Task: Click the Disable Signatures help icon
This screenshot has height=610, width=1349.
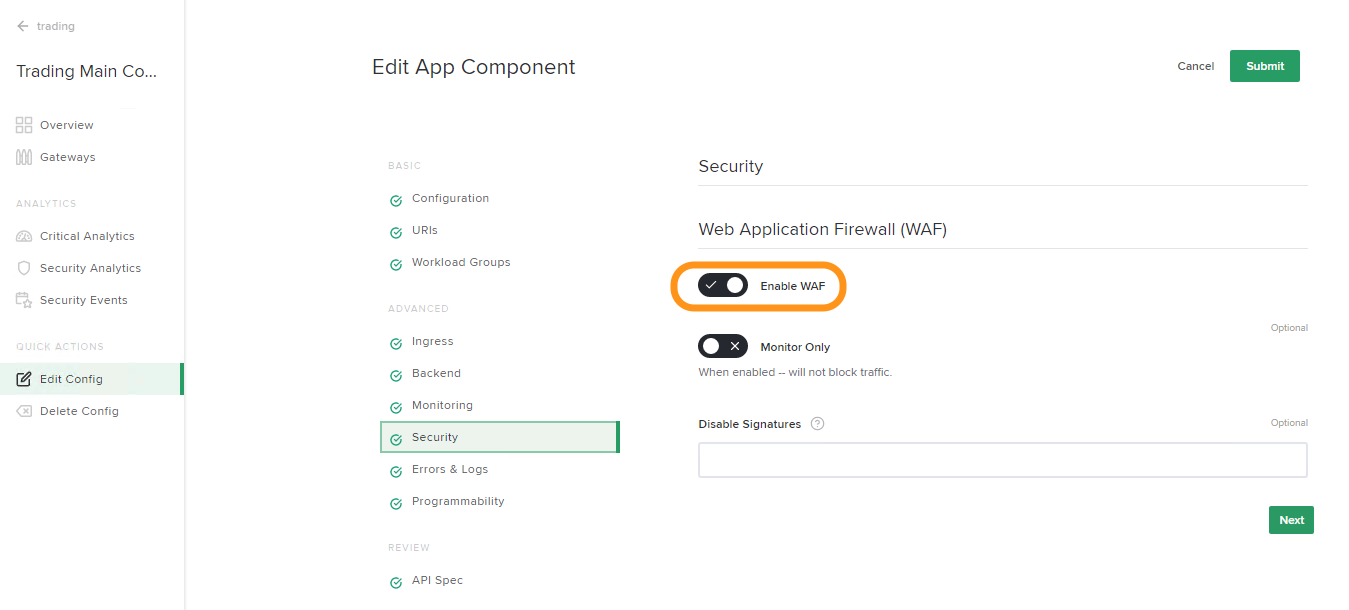Action: tap(817, 424)
